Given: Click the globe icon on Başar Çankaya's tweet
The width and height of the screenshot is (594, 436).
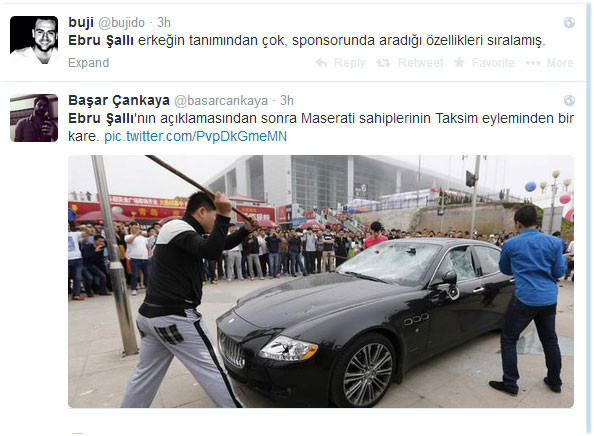Looking at the screenshot, I should click(x=569, y=100).
